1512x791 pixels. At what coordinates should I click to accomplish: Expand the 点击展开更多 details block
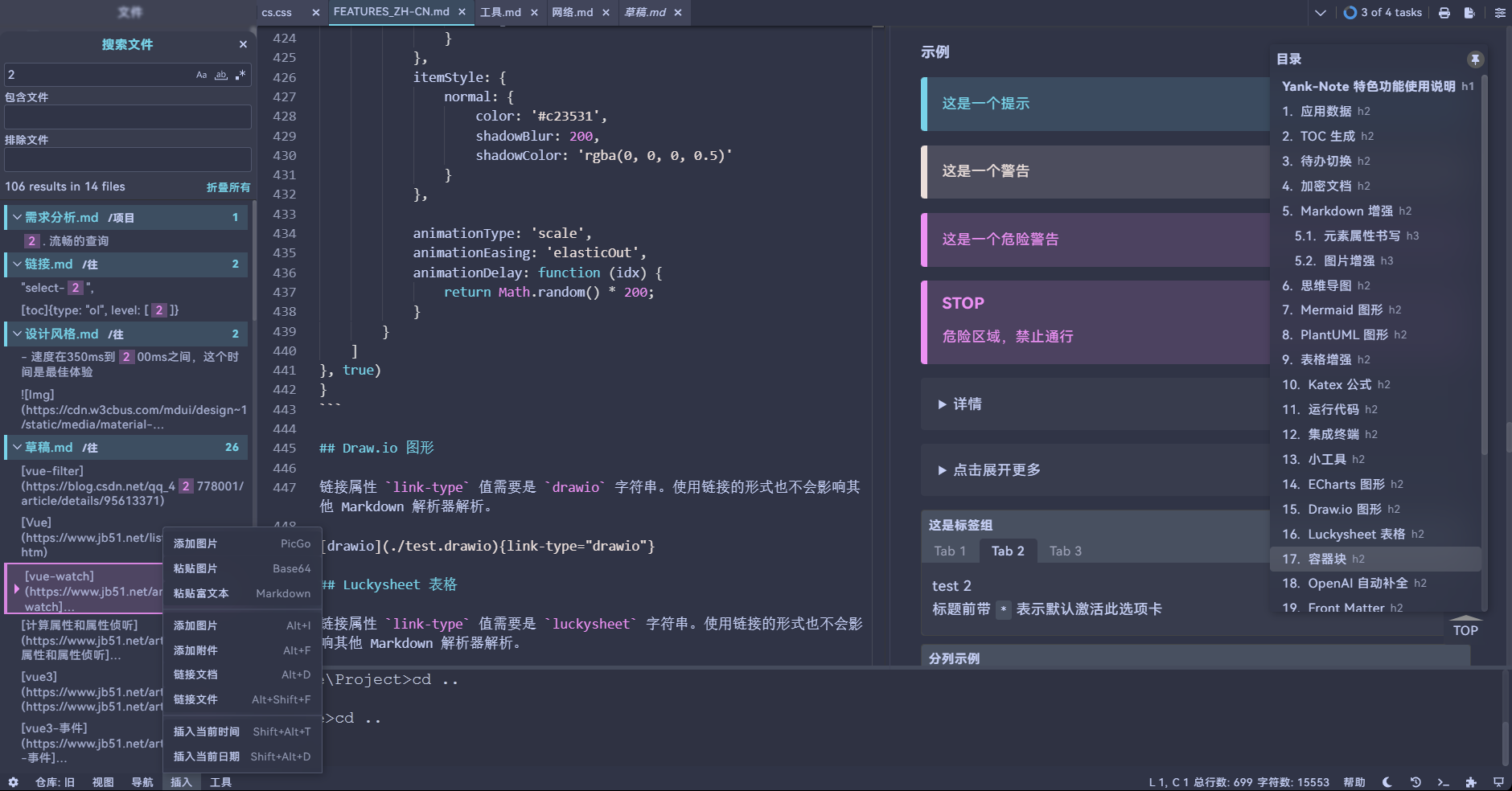point(988,470)
